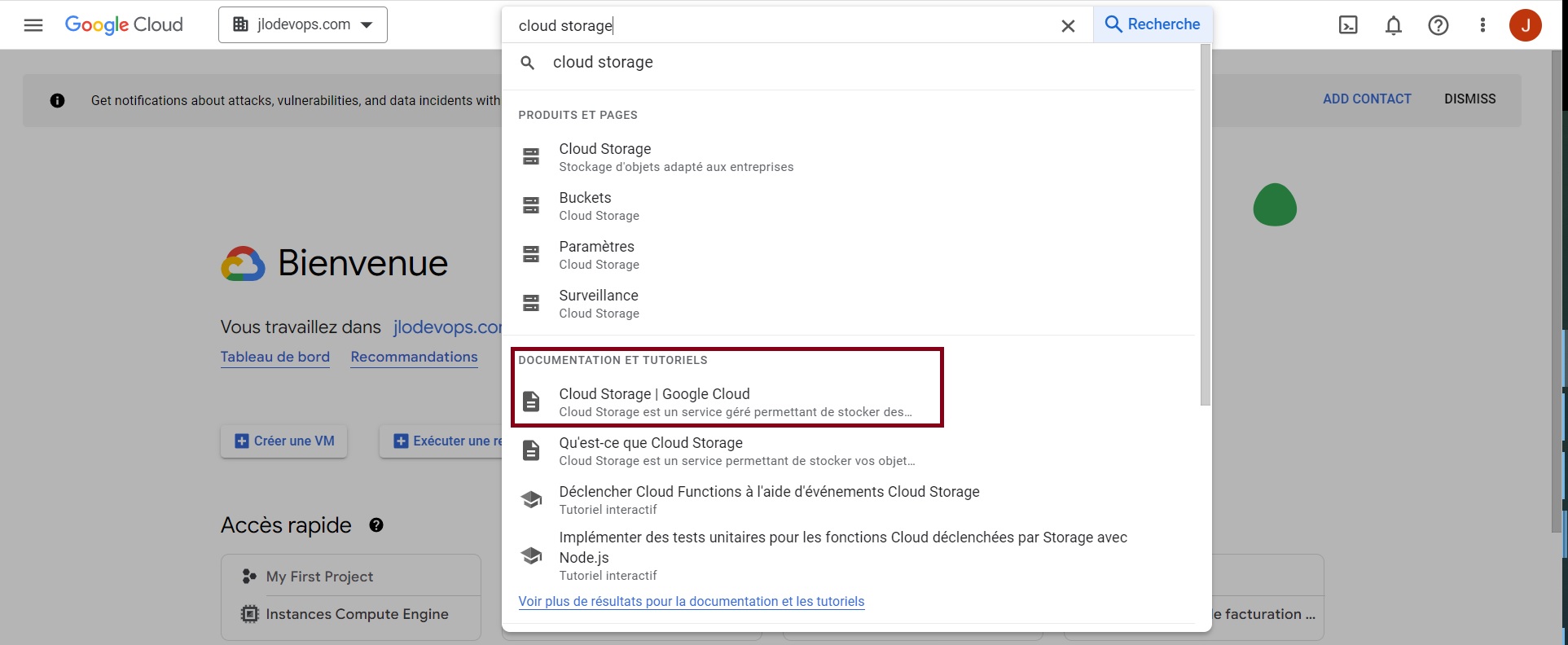This screenshot has width=1568, height=645.
Task: Open the main navigation hamburger menu
Action: [x=33, y=25]
